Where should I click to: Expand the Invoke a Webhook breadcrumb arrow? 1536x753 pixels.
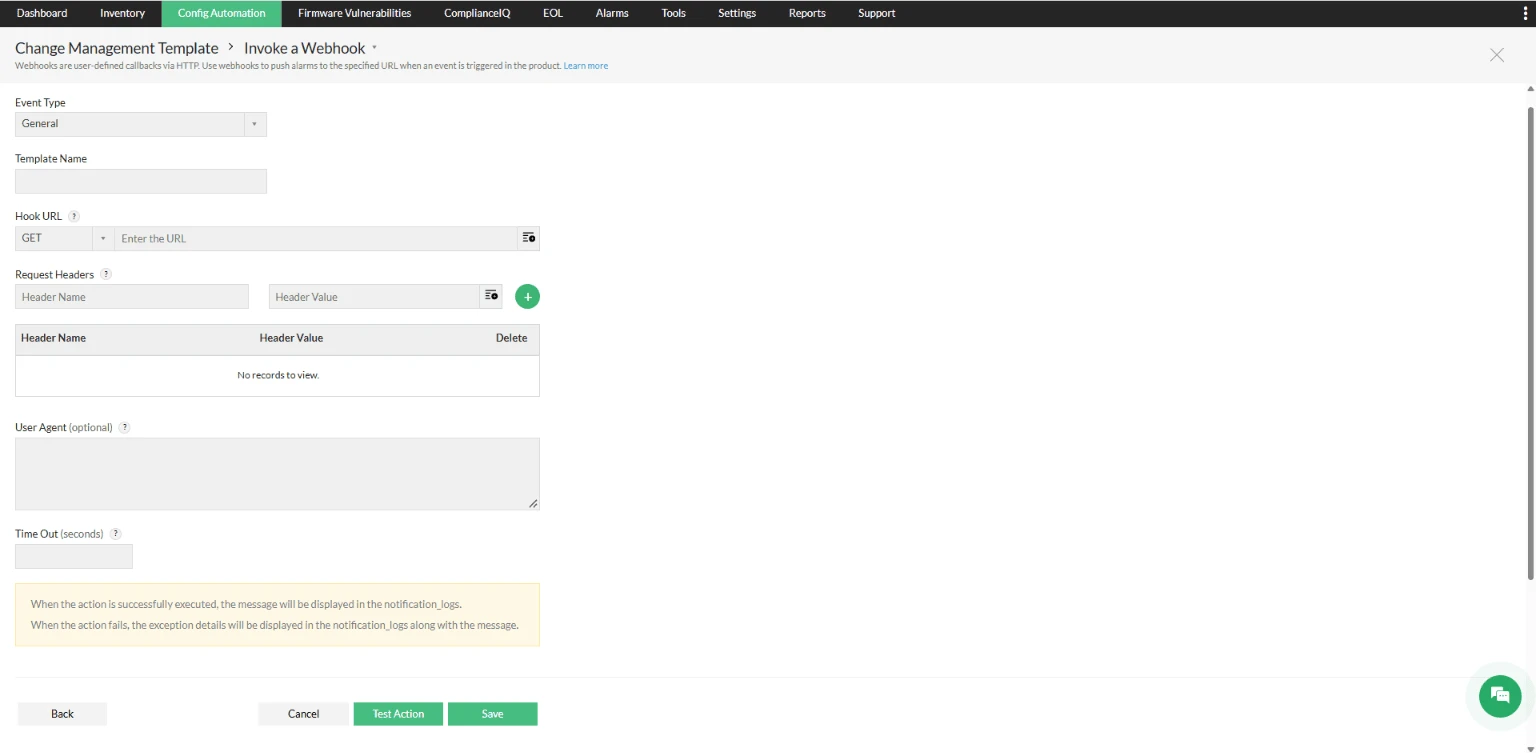pos(374,48)
